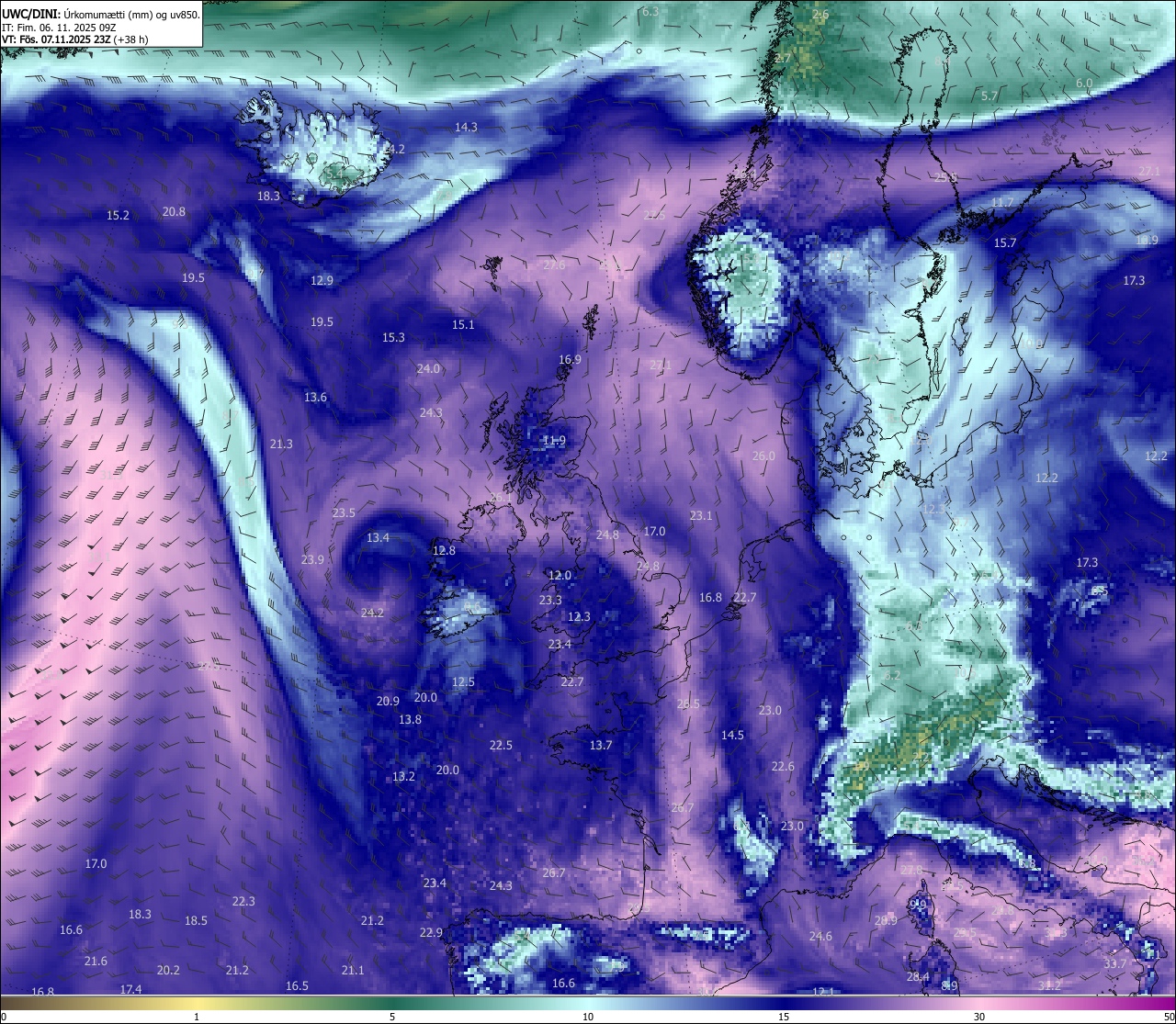1176x1024 pixels.
Task: Click the 20.9 value label
Action: coord(388,701)
